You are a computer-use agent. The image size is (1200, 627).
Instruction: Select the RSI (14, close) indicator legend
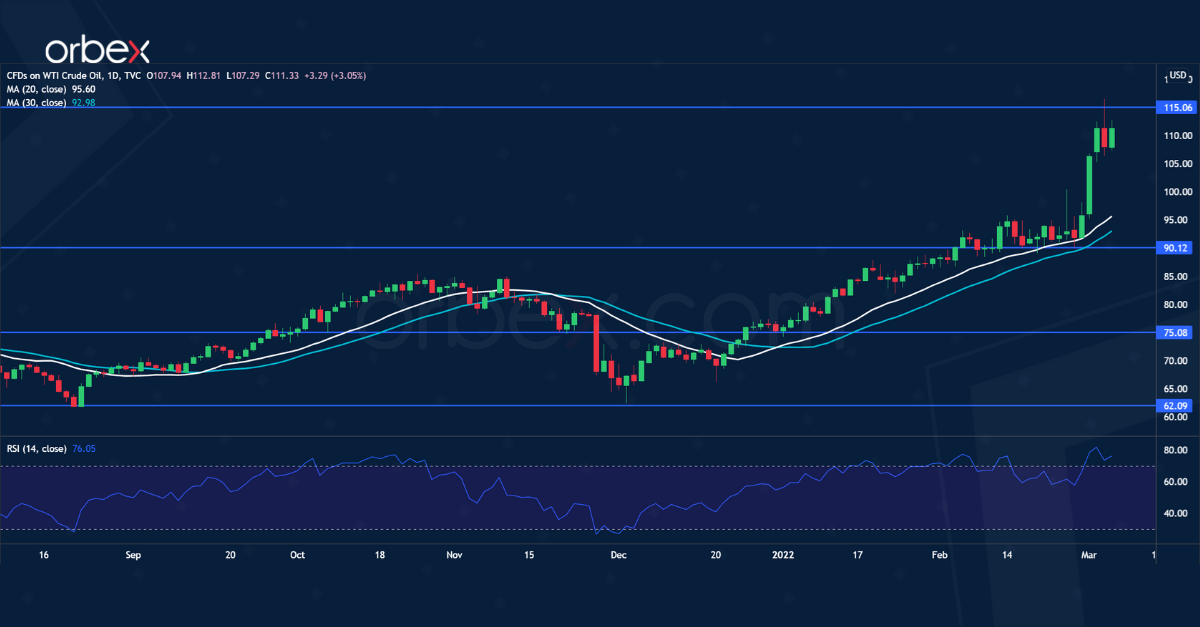click(40, 449)
